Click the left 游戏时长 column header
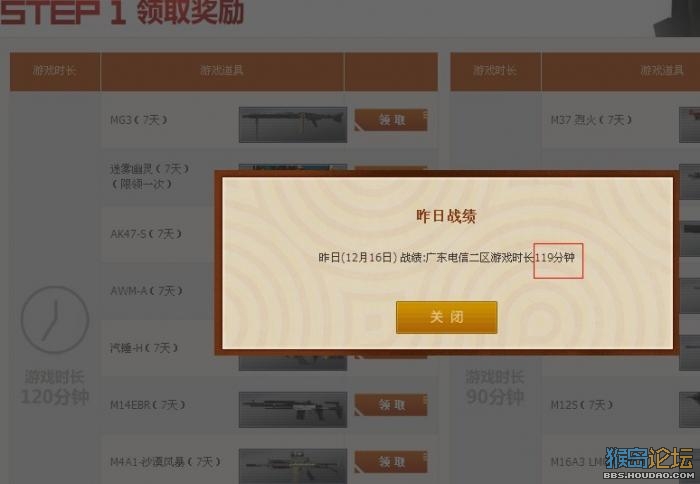 click(55, 71)
